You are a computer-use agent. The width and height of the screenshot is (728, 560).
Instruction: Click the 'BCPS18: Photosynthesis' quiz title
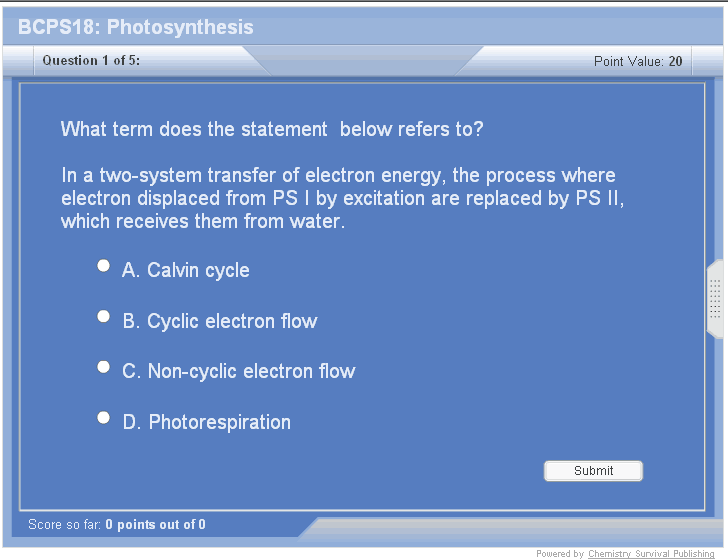coord(136,27)
